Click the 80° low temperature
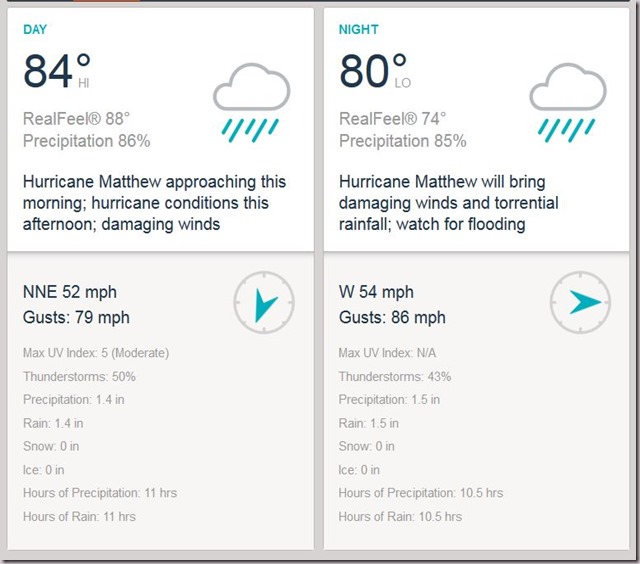The width and height of the screenshot is (640, 564). pos(374,71)
